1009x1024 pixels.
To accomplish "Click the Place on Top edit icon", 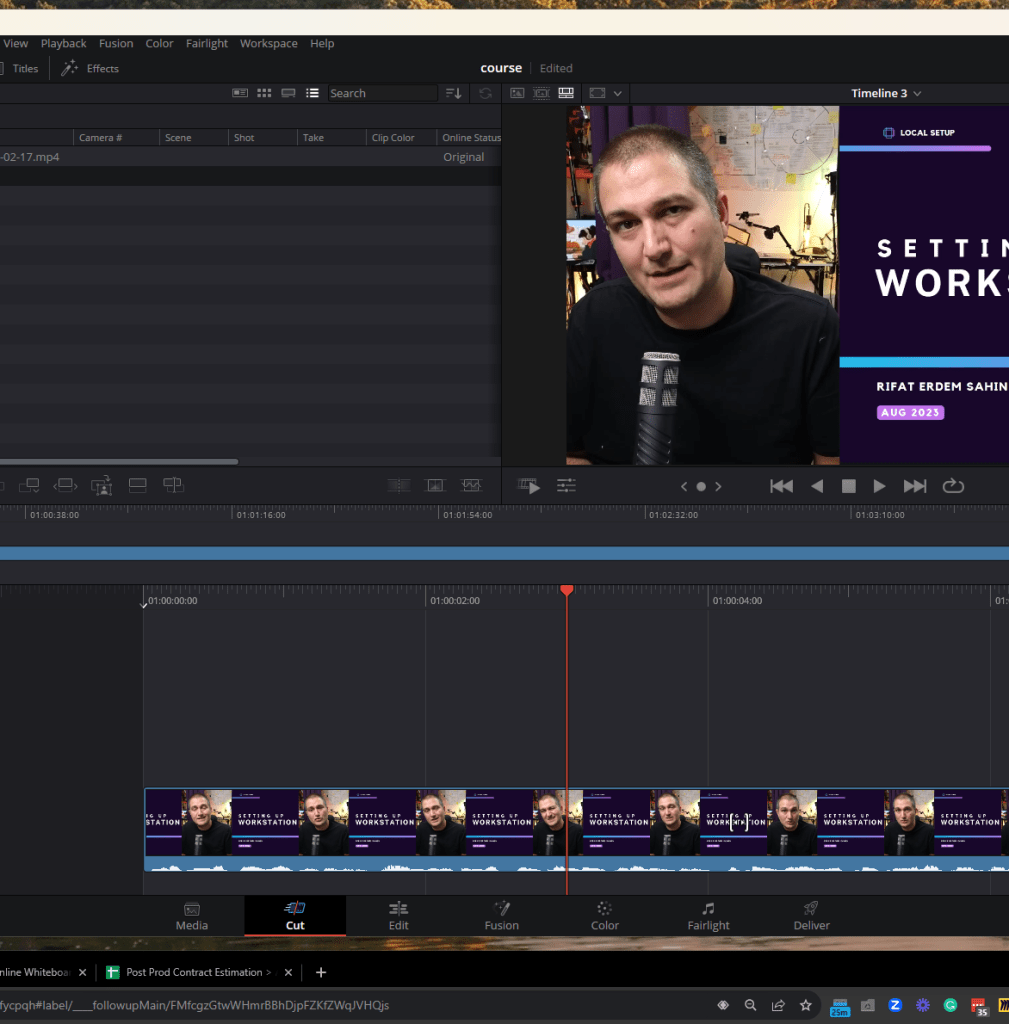I will tap(137, 485).
